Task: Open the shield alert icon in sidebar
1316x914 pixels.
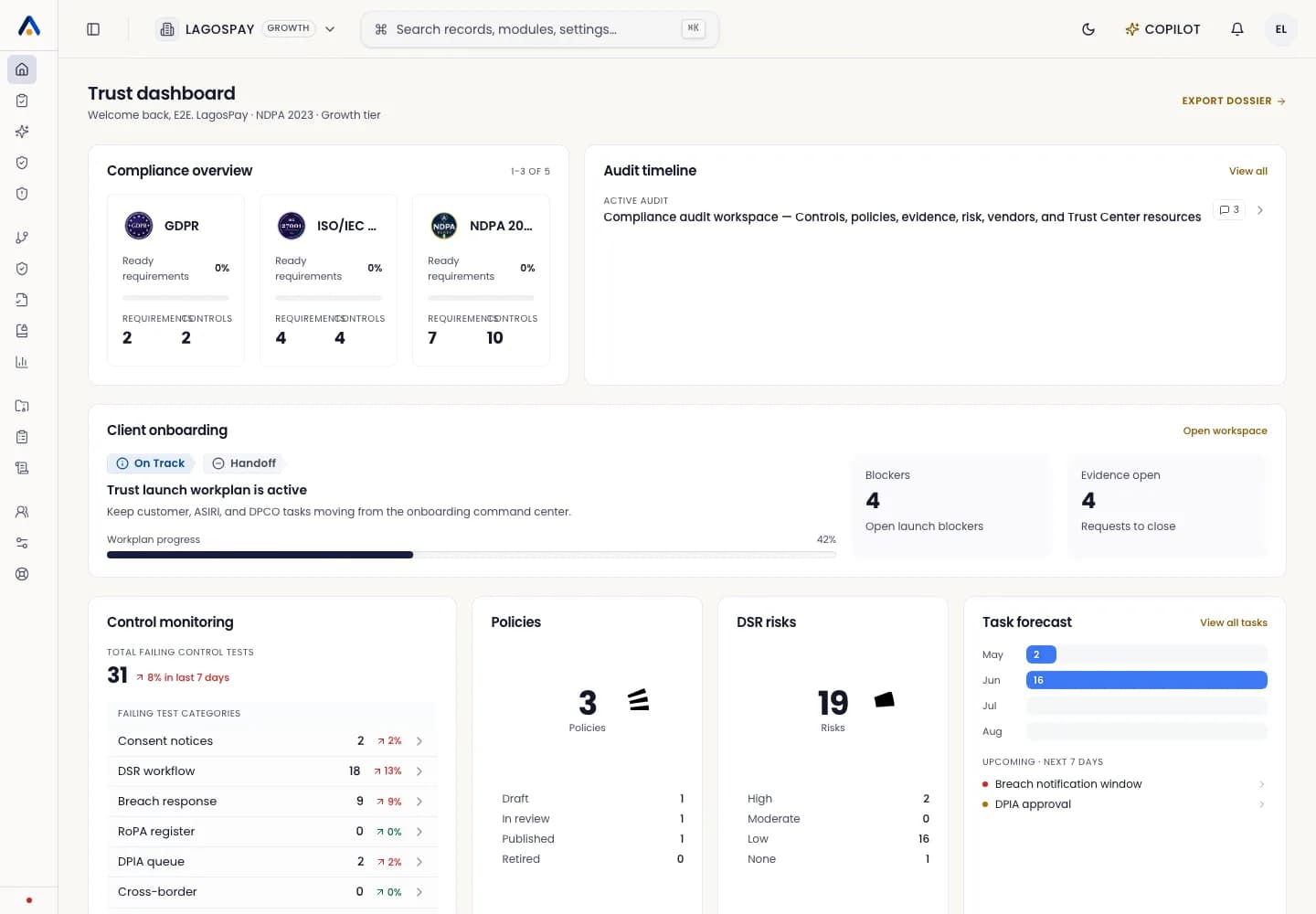Action: coord(22,194)
